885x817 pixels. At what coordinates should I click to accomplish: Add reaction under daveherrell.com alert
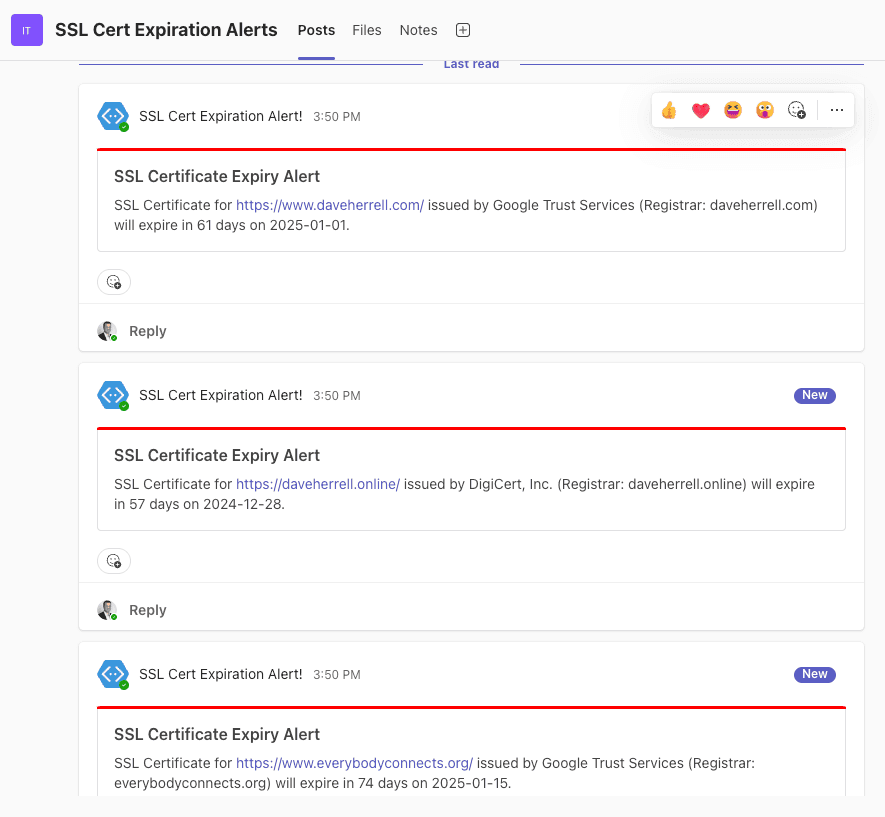[x=114, y=282]
